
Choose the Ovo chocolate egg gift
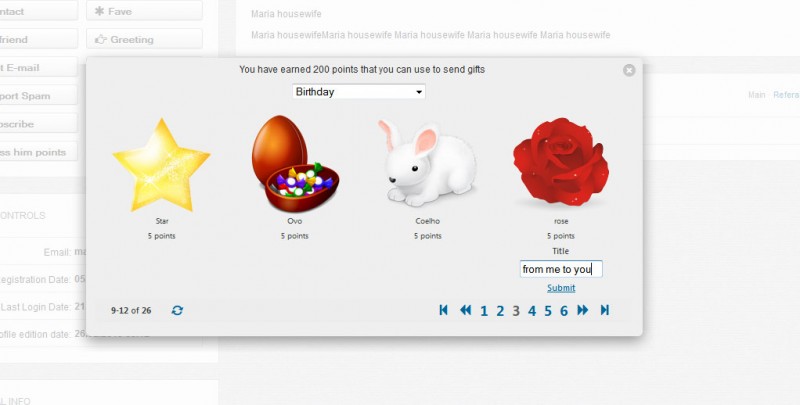pos(295,164)
